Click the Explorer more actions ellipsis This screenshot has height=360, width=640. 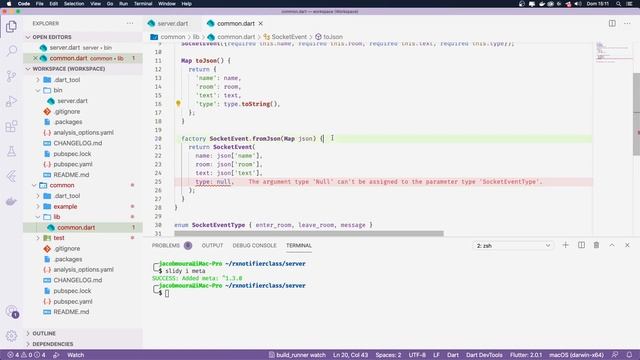(130, 24)
